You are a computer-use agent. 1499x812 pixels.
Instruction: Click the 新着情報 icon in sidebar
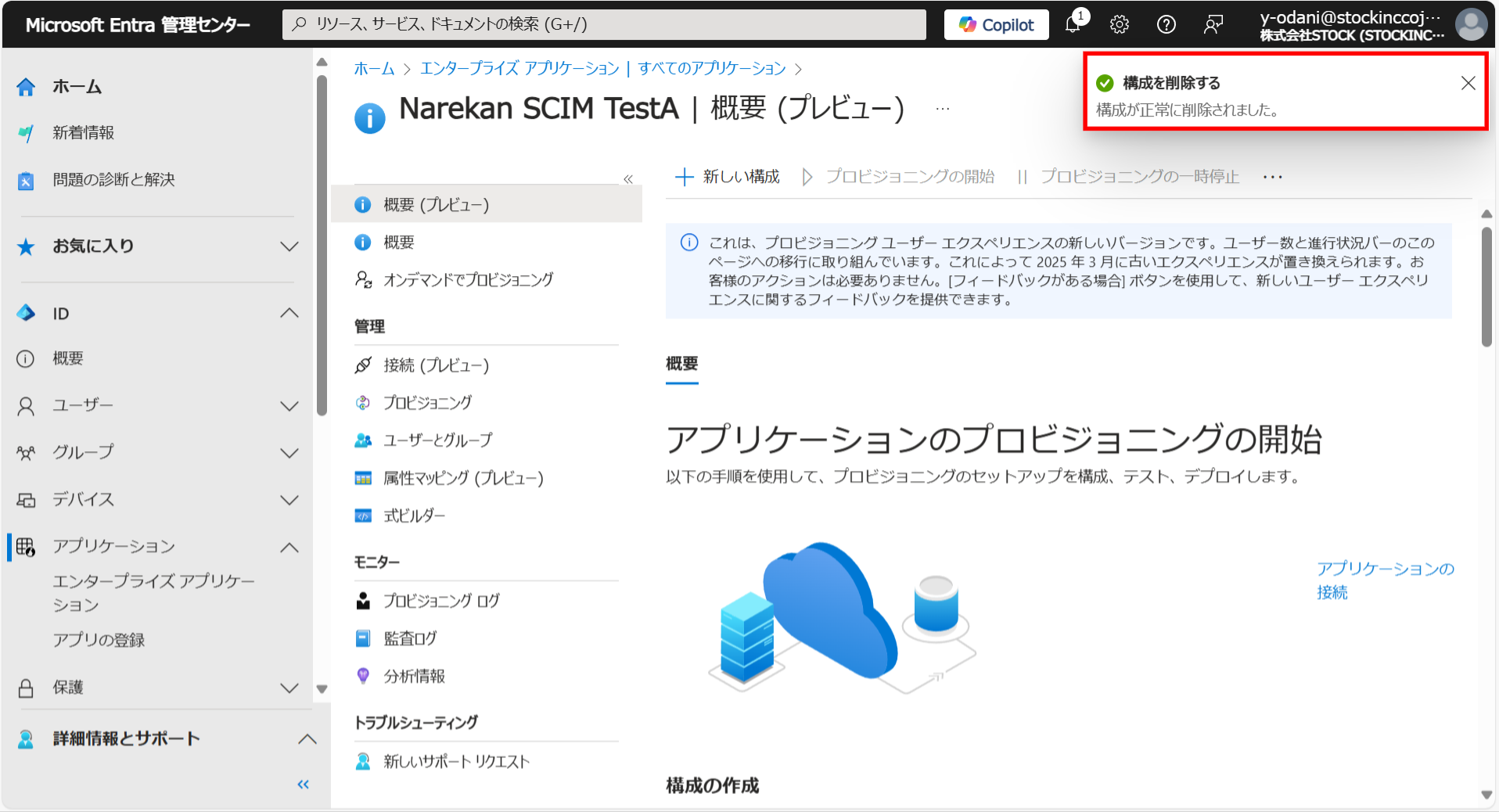26,133
